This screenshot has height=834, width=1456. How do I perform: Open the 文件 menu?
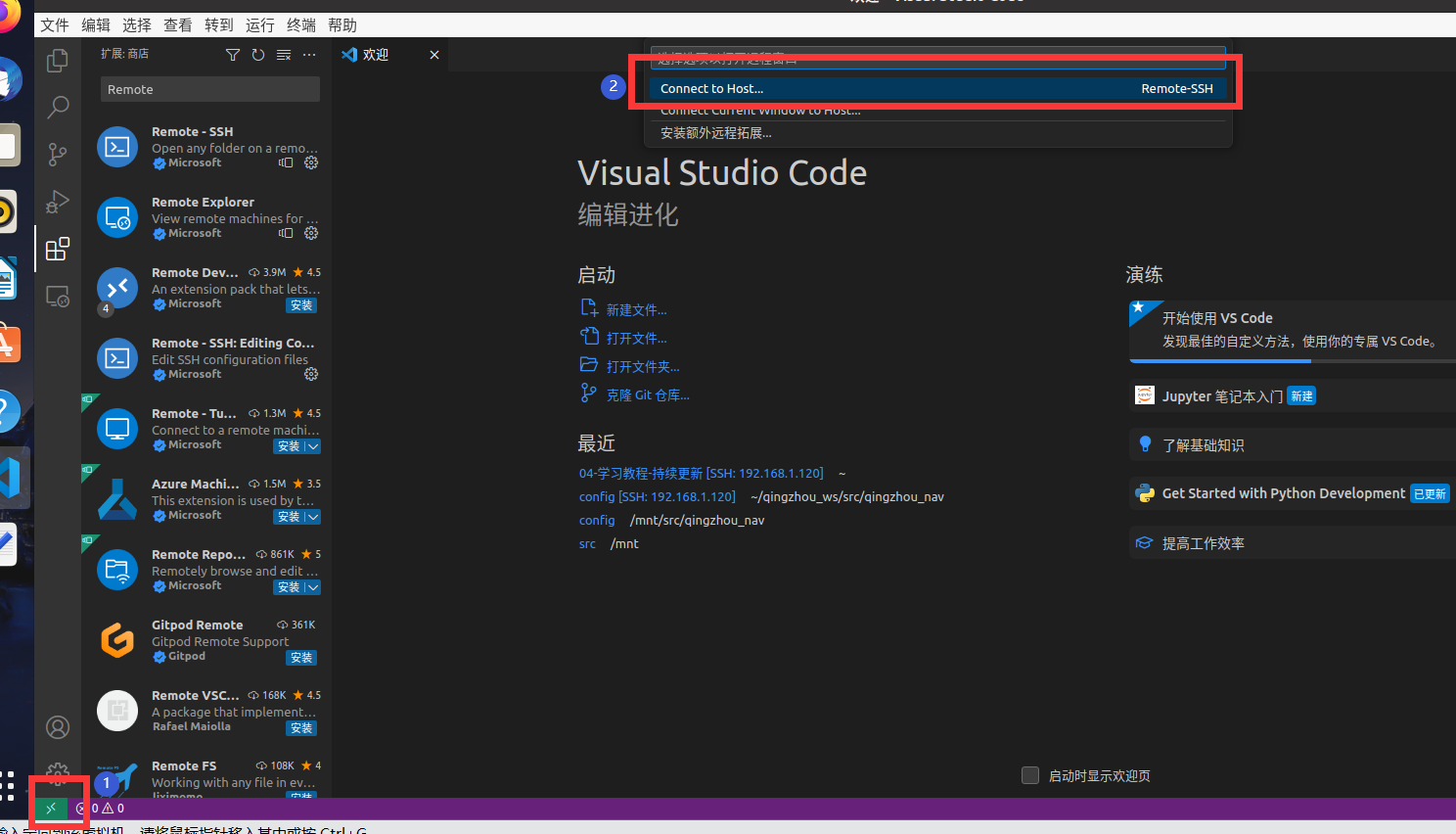[x=55, y=25]
